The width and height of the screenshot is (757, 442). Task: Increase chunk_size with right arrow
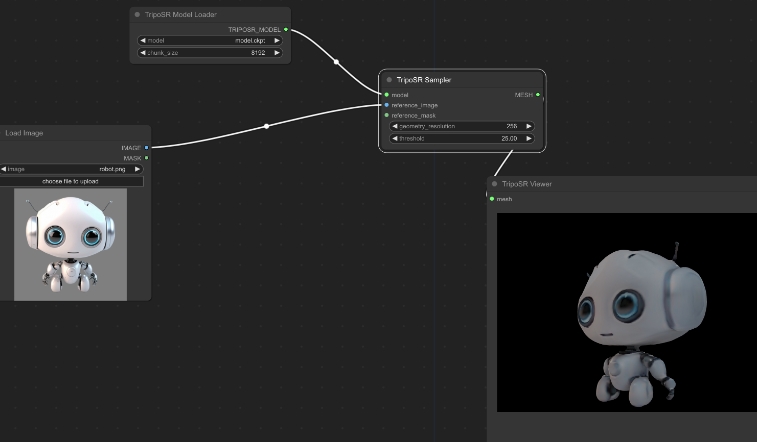tap(277, 52)
